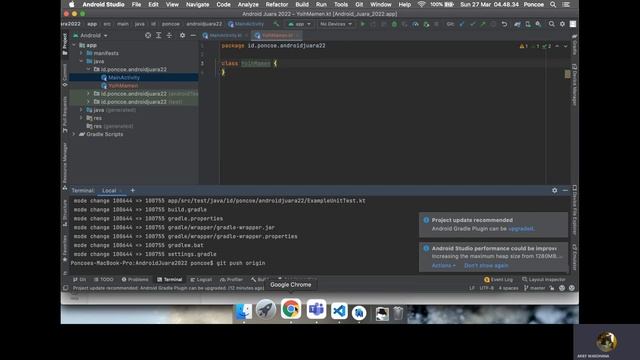Viewport: 640px width, 360px height.
Task: Expand the manifests folder
Action: click(x=81, y=53)
